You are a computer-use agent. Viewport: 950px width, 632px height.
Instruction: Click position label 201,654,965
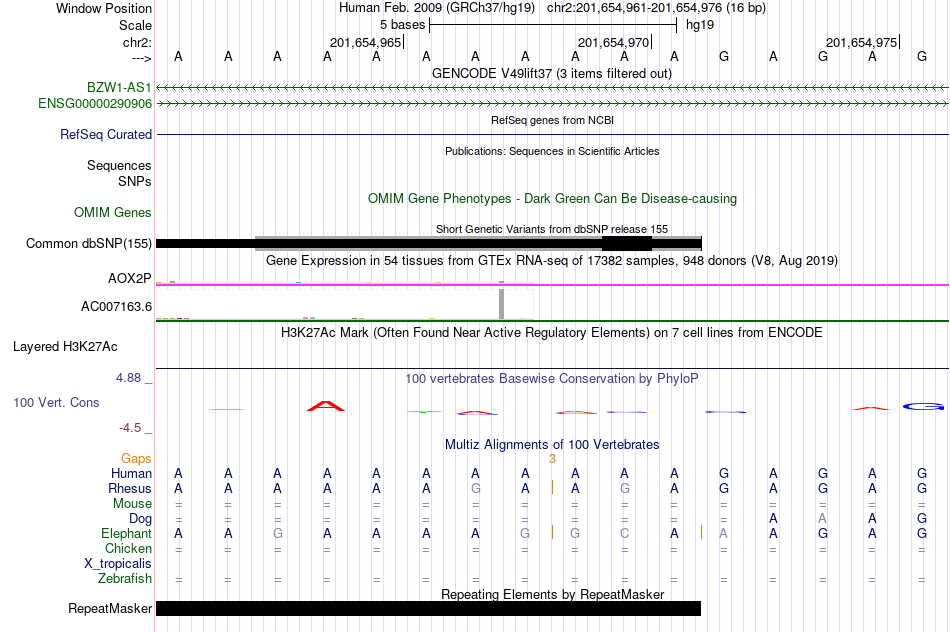365,43
